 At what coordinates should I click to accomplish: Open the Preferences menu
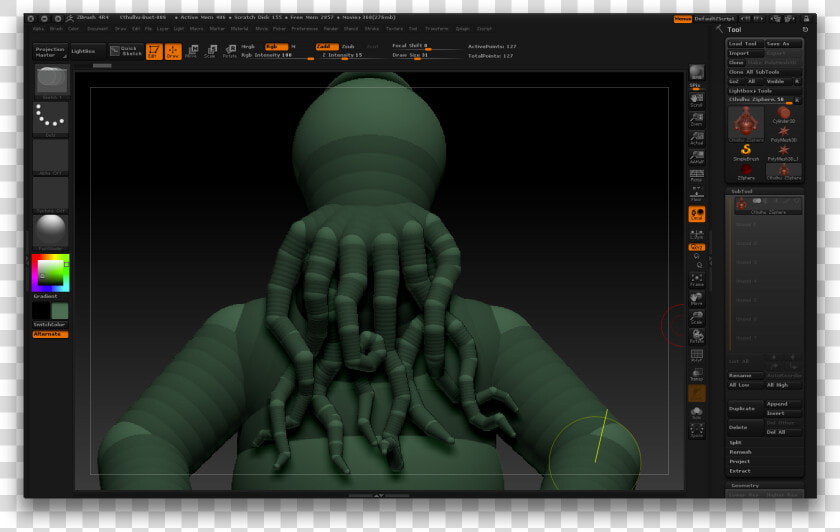pos(304,29)
